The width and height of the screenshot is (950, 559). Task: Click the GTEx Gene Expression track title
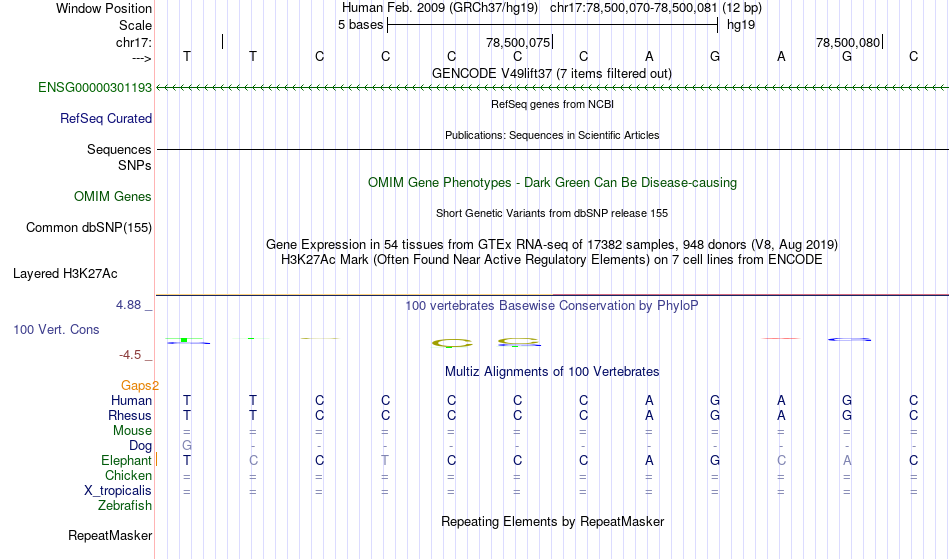coord(552,245)
